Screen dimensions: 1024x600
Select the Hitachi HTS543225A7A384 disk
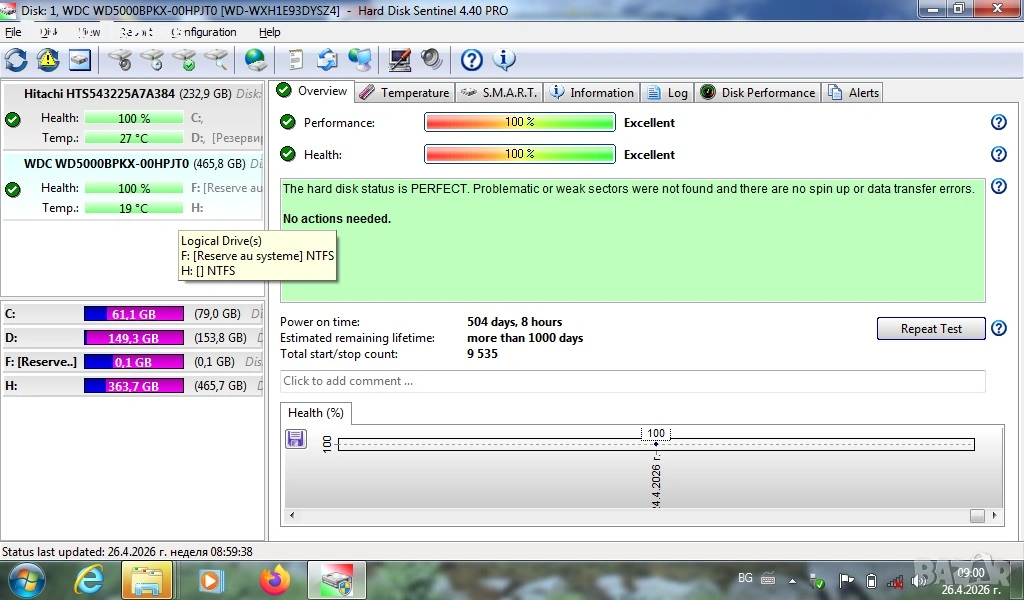[x=99, y=93]
